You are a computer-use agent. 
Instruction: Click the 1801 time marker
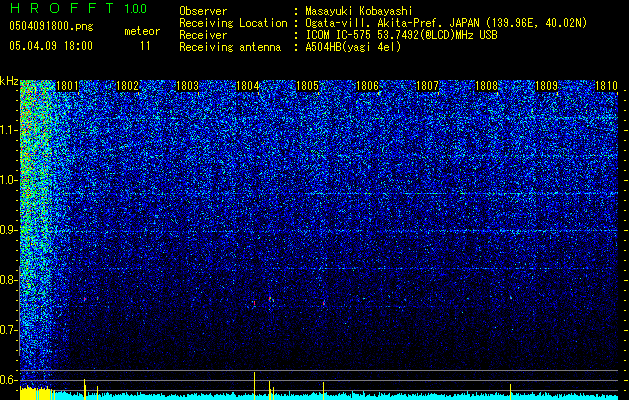(67, 86)
